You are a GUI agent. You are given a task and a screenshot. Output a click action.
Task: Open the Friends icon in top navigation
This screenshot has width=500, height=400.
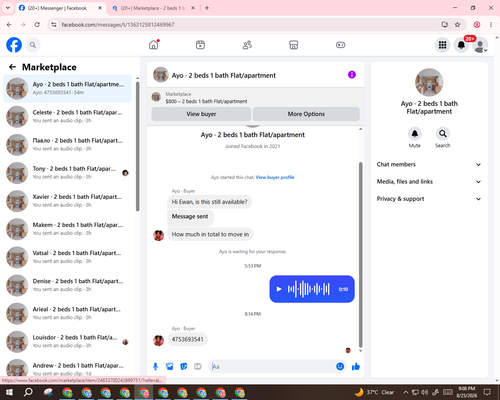(x=247, y=45)
